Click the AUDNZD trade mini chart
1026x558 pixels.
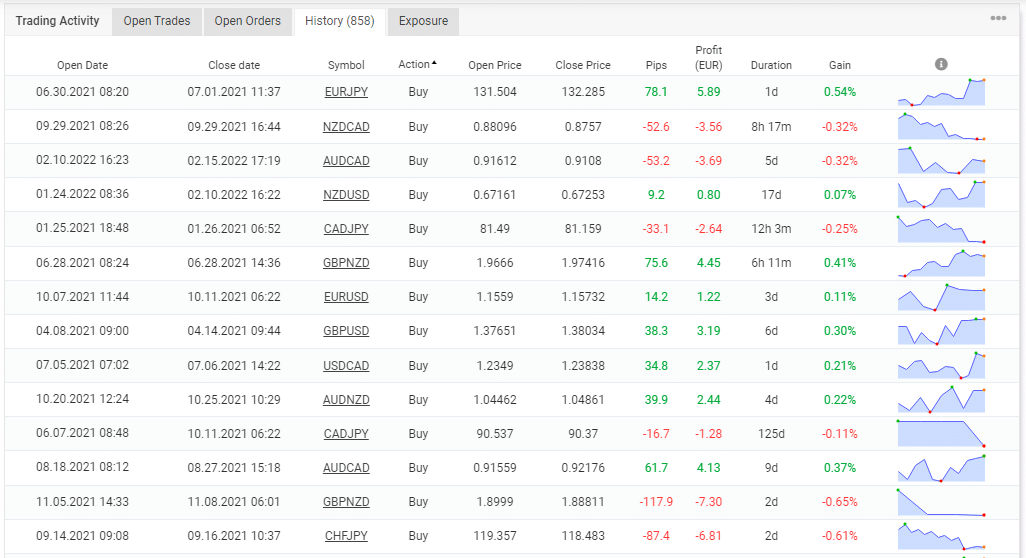941,400
